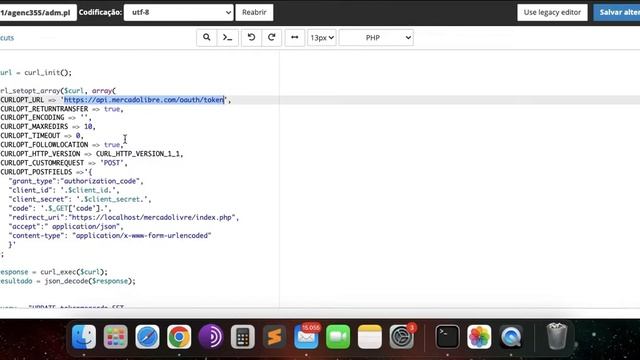Open System Preferences from the dock

(402, 337)
